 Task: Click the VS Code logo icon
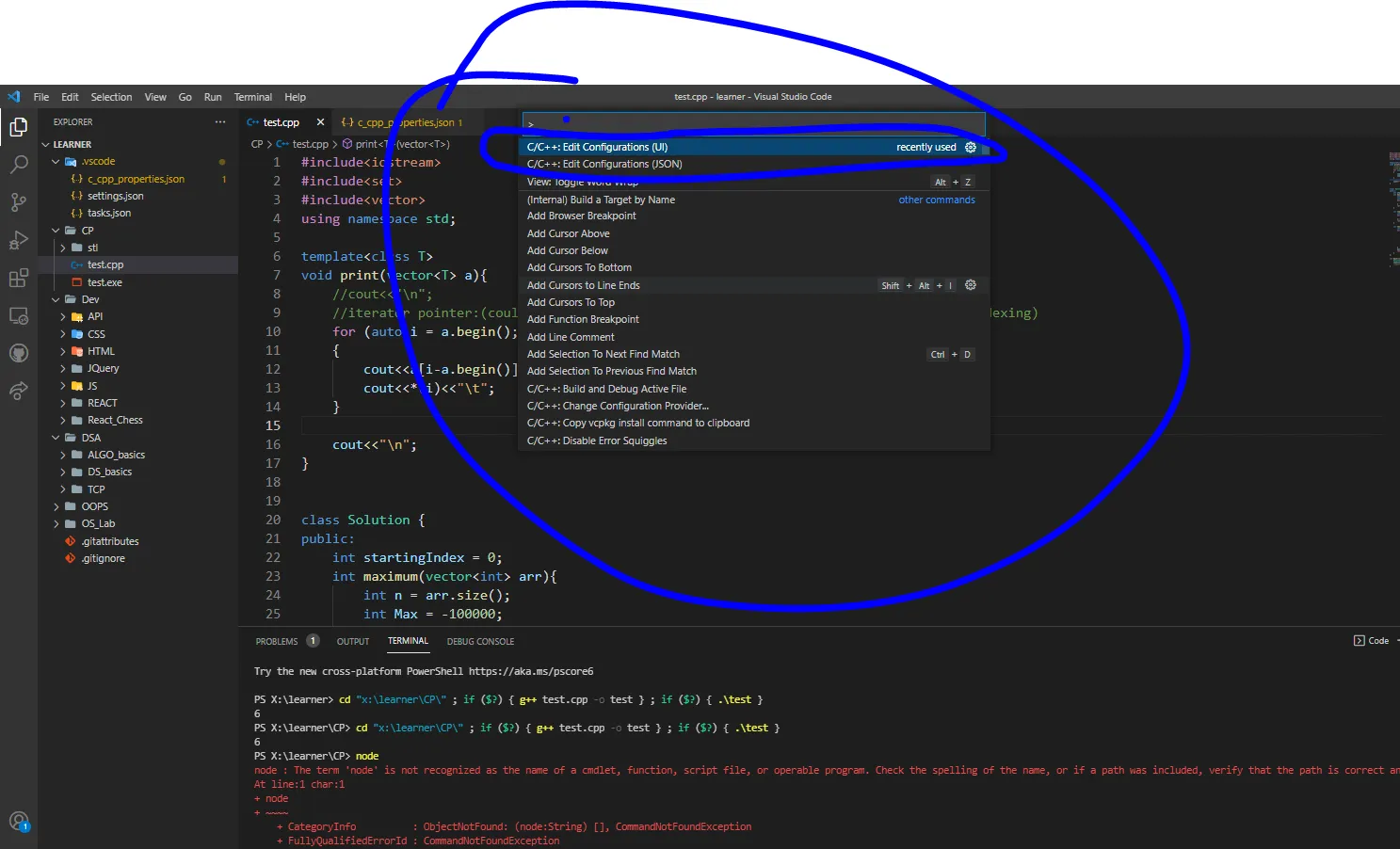(13, 97)
